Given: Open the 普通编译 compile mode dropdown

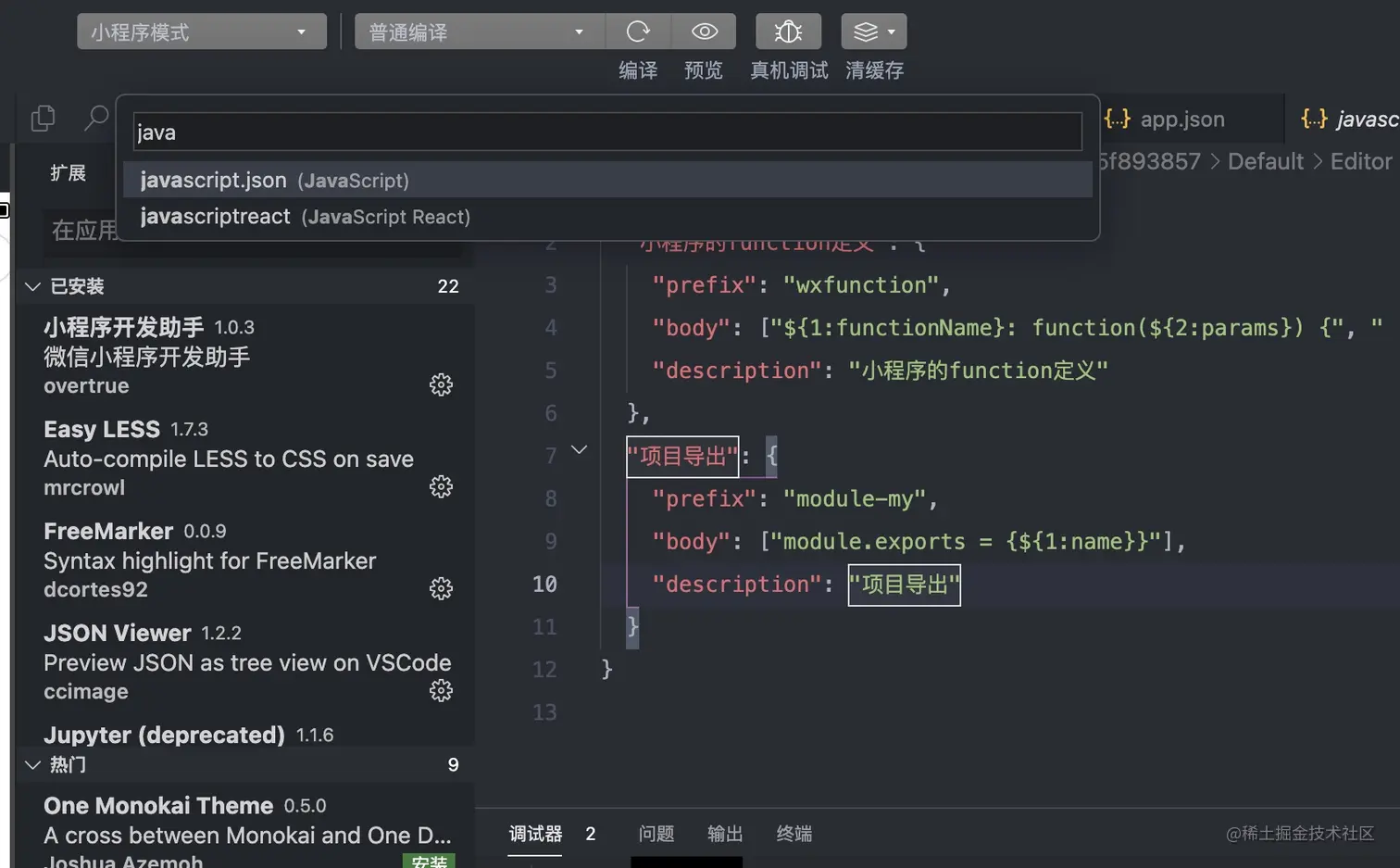Looking at the screenshot, I should [x=480, y=31].
